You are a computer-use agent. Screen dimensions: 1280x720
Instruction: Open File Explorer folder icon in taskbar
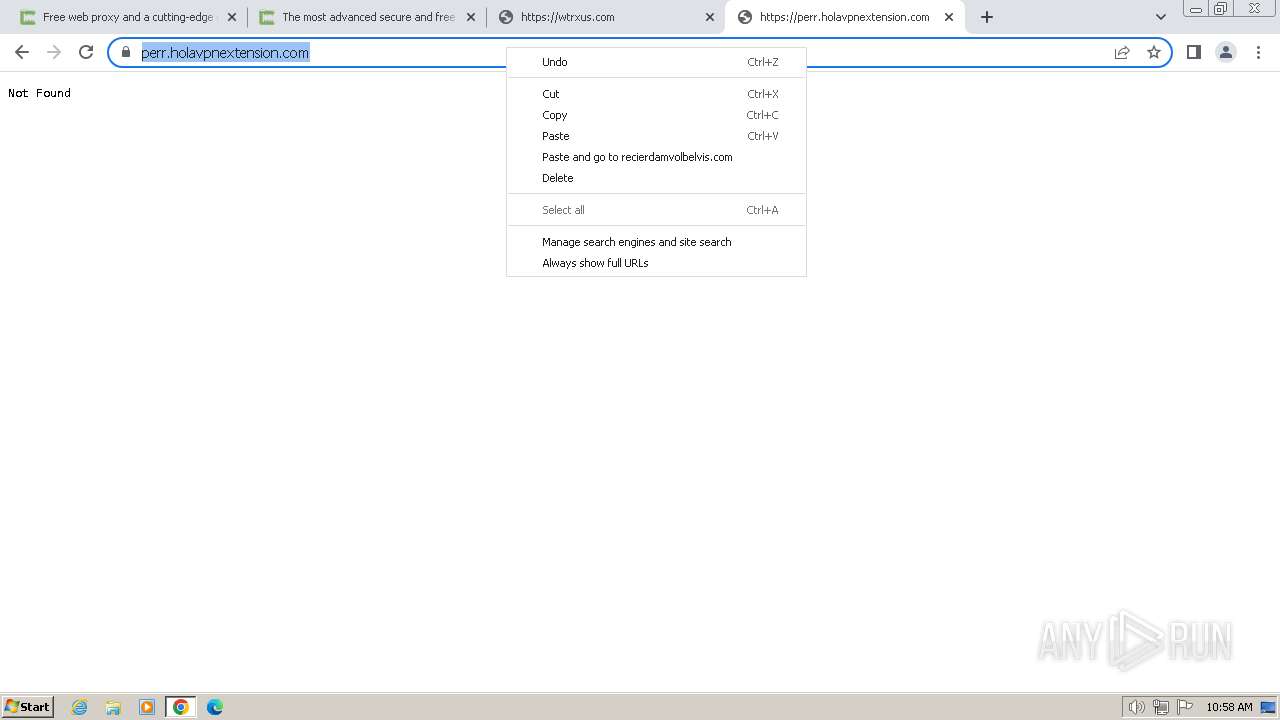pyautogui.click(x=113, y=707)
